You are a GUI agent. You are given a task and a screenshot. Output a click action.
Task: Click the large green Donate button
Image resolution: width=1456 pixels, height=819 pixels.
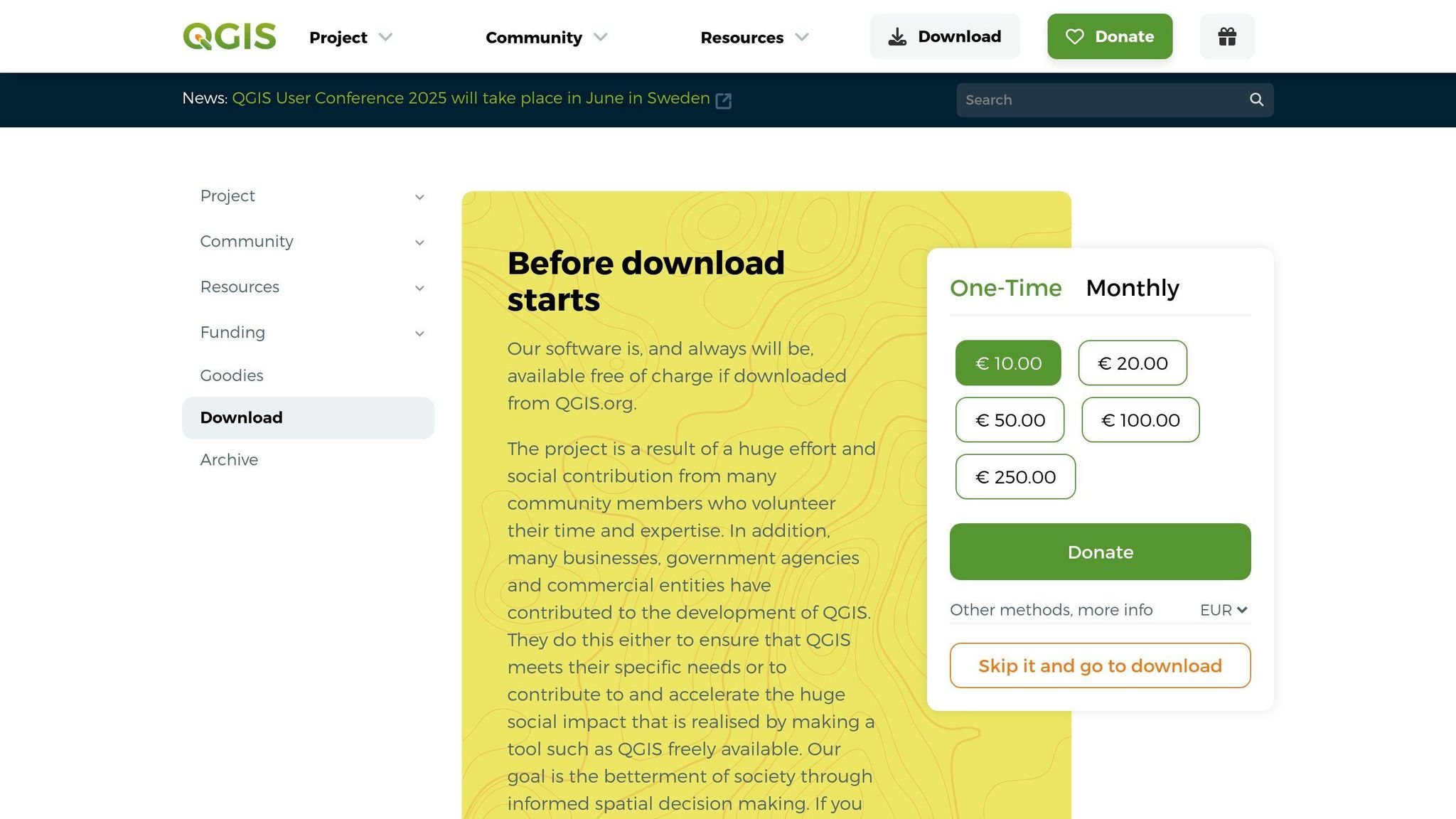1100,552
